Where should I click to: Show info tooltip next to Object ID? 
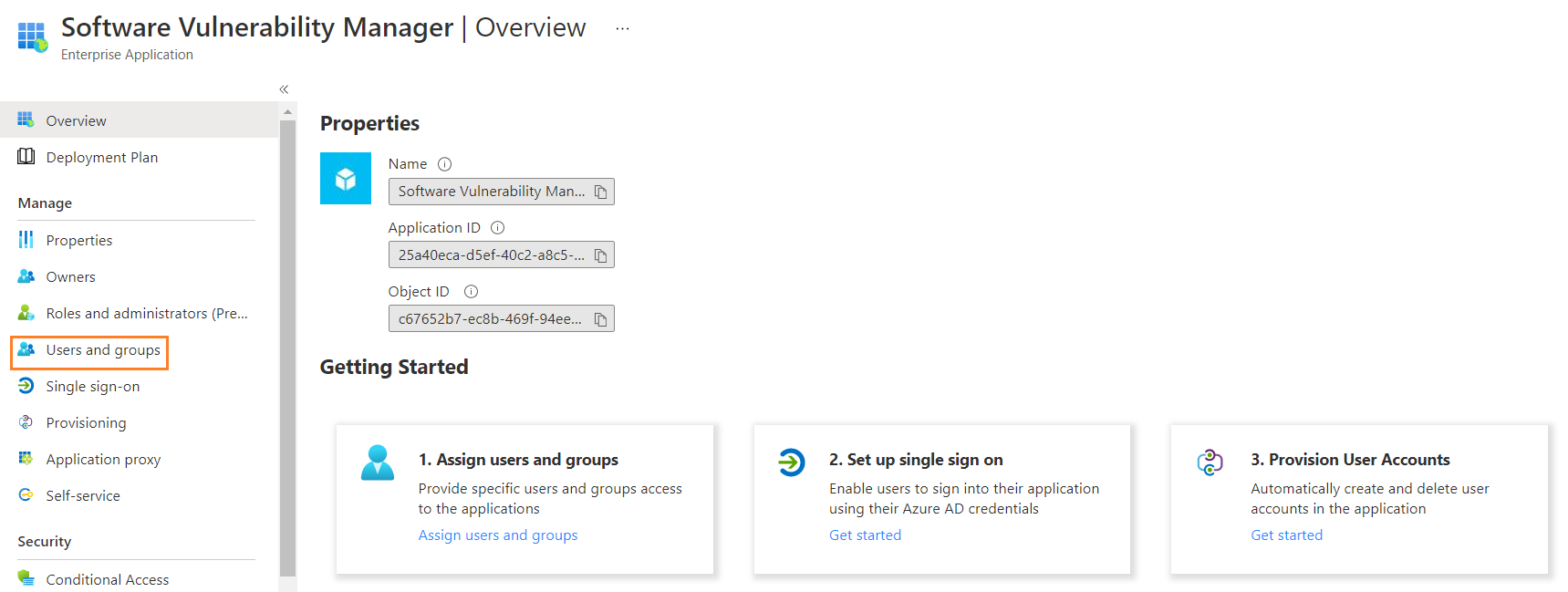click(471, 292)
